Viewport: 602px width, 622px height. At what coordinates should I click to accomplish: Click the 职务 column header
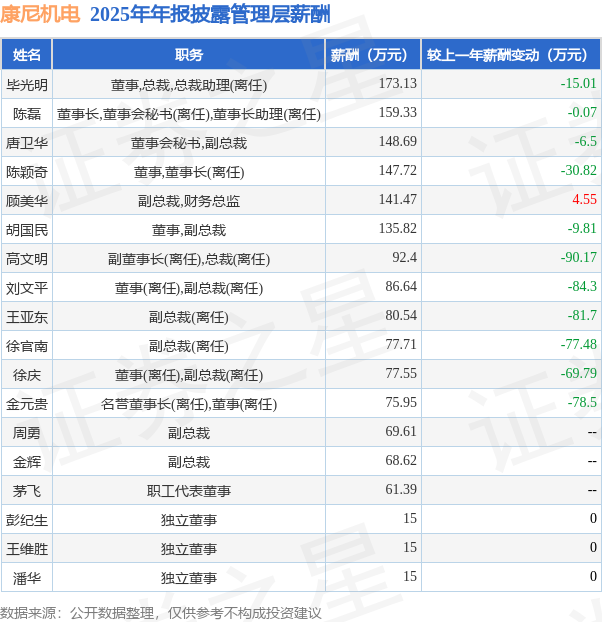click(x=189, y=55)
